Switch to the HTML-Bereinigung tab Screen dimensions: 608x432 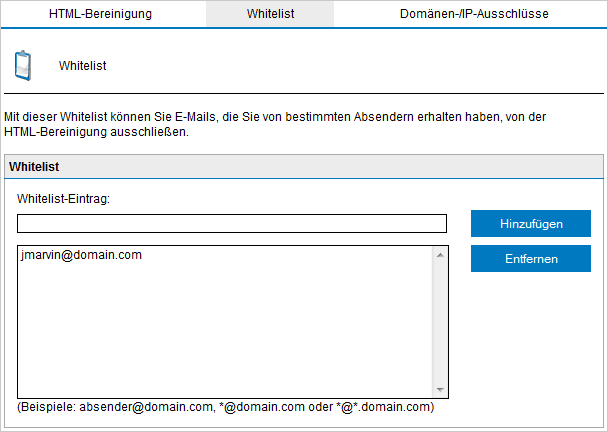click(x=100, y=14)
